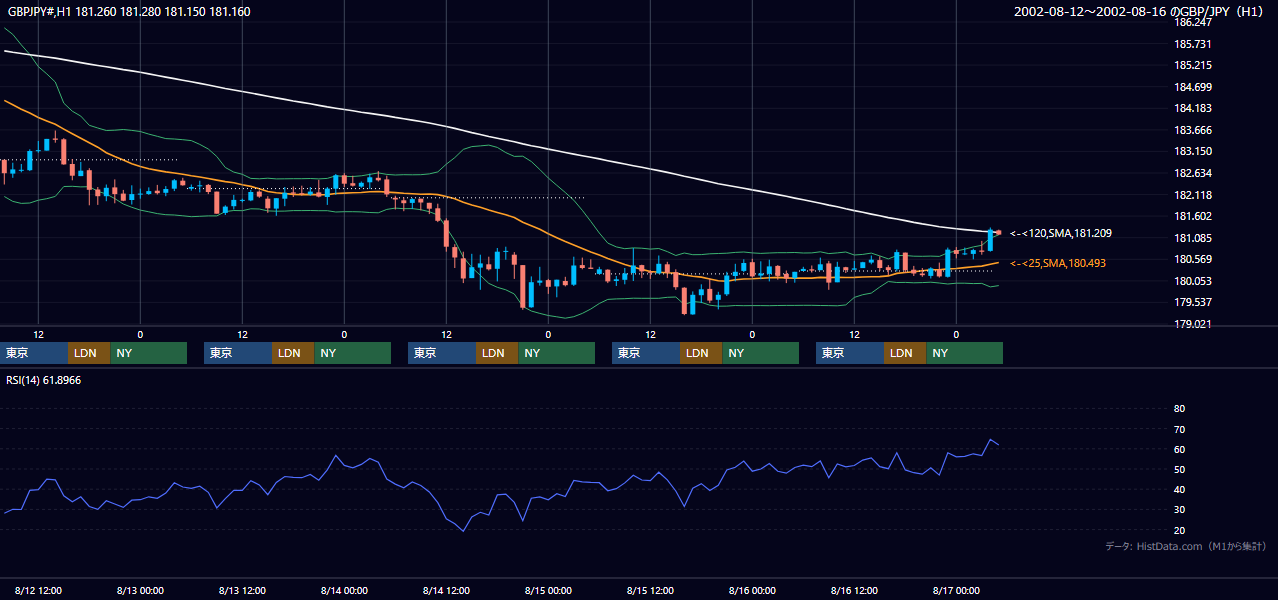
Task: Select the 25 SMA 180.493 label
Action: click(1058, 263)
